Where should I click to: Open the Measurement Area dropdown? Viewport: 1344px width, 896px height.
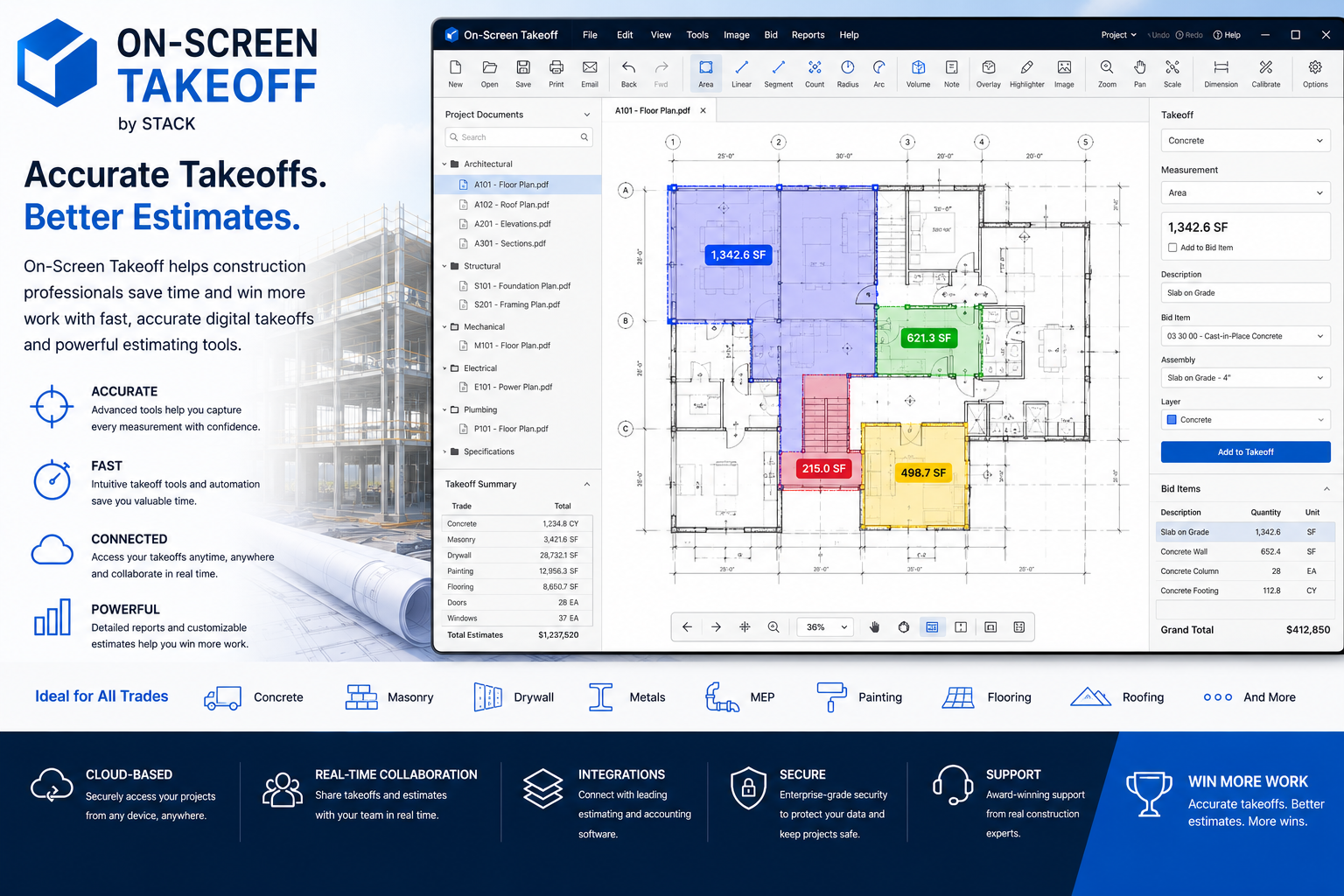[1245, 192]
